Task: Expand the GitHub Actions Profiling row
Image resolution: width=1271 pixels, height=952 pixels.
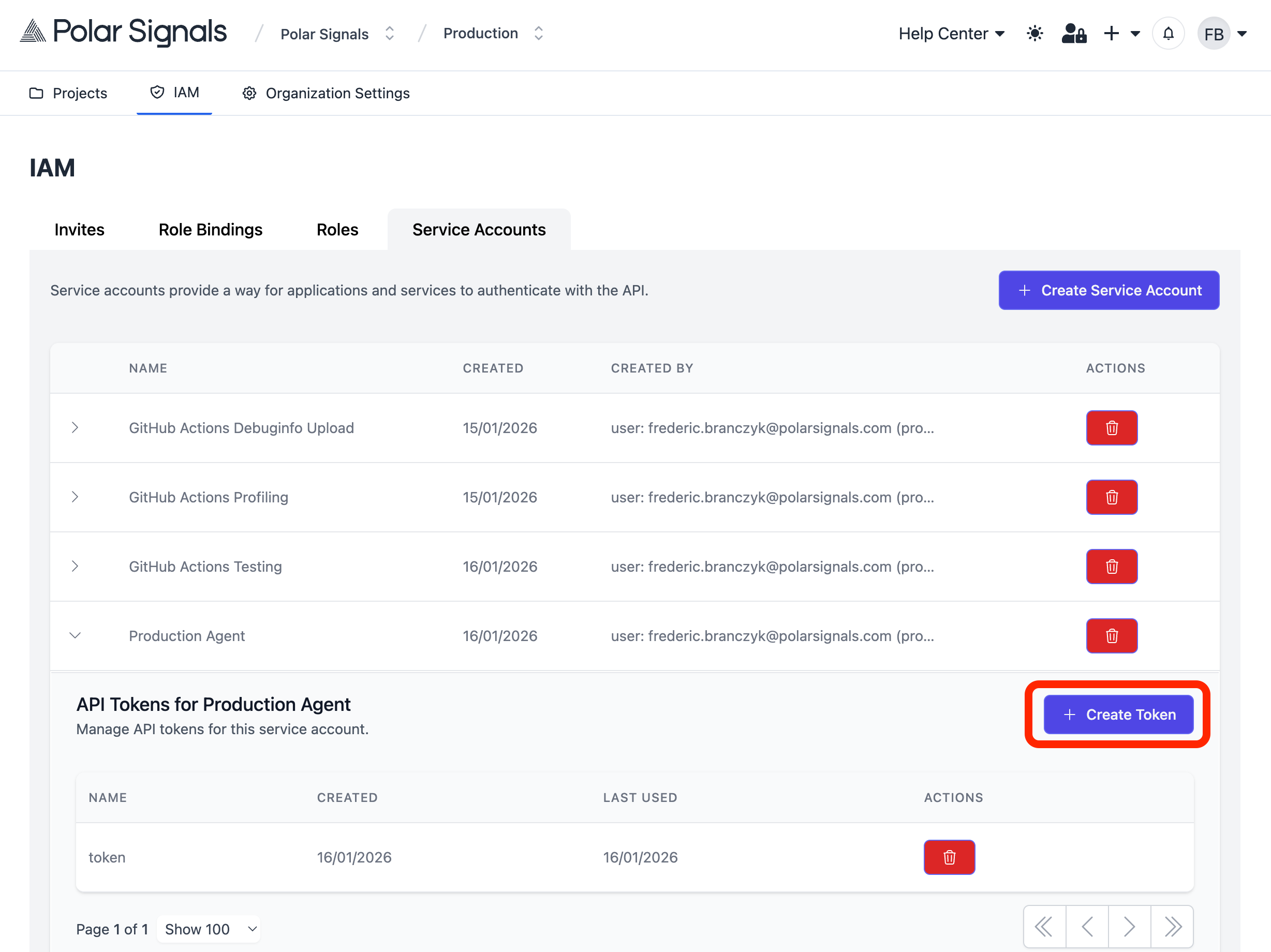Action: [75, 497]
